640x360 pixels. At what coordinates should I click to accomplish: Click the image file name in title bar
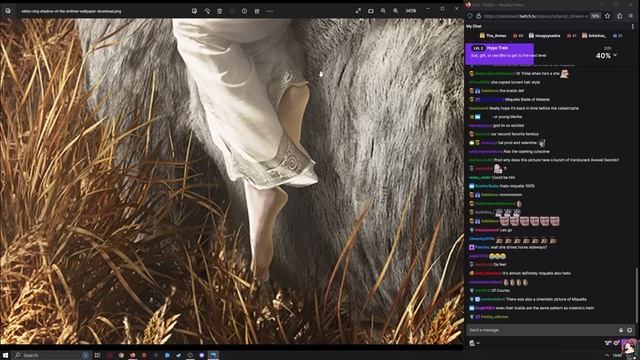[71, 11]
